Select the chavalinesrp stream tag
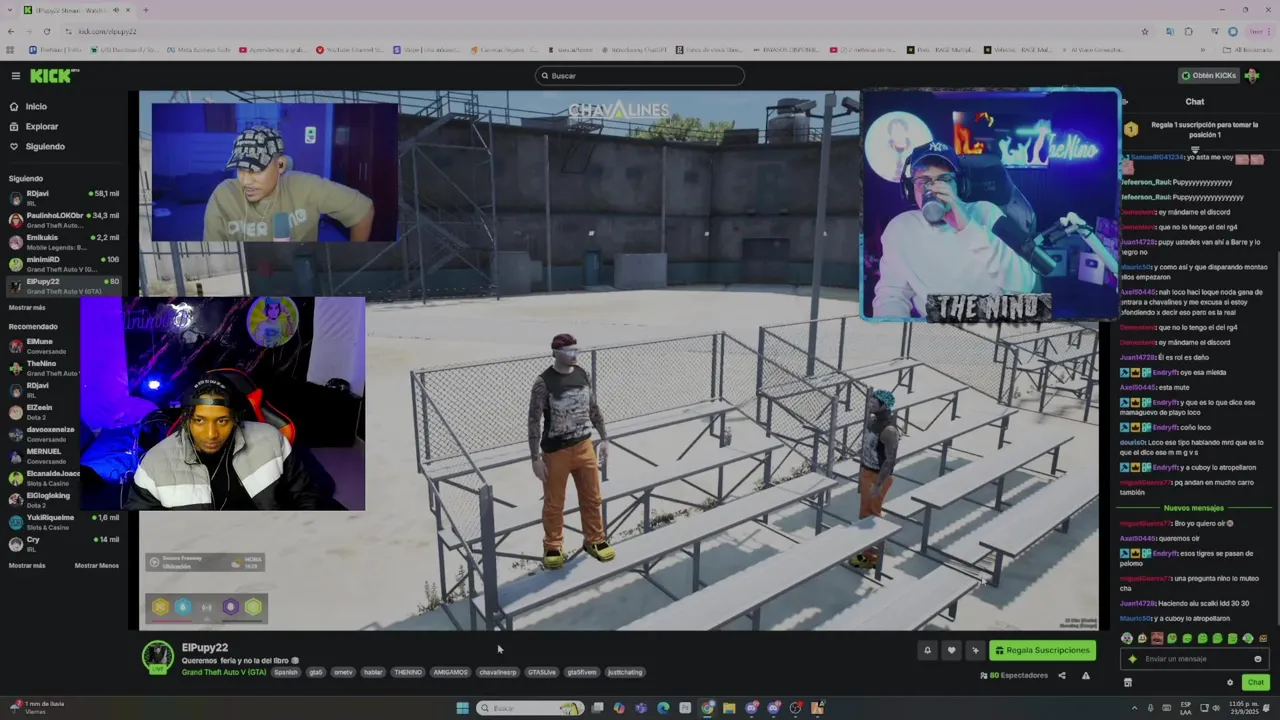 pos(498,672)
